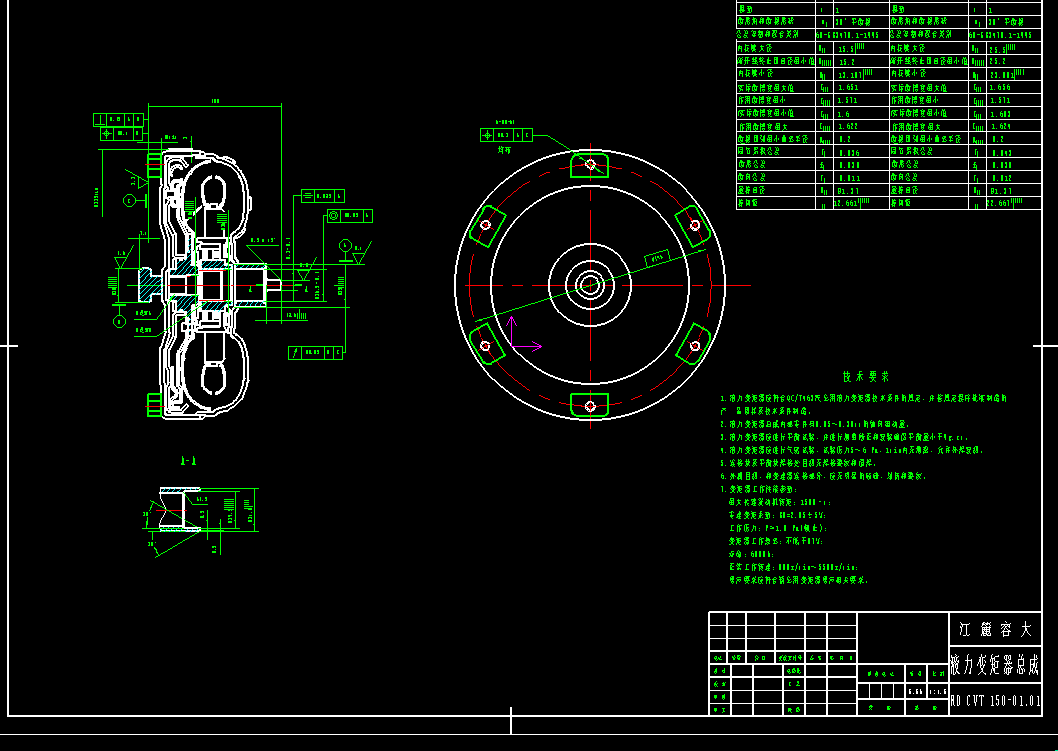This screenshot has height=751, width=1058.
Task: Select the lower-left mounting lug on circular view
Action: (x=486, y=344)
